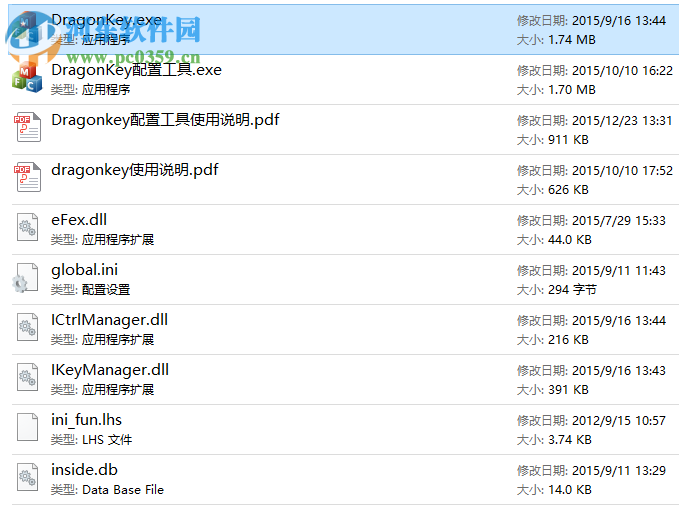Click size value 216 KB
The width and height of the screenshot is (679, 506).
[x=569, y=340]
